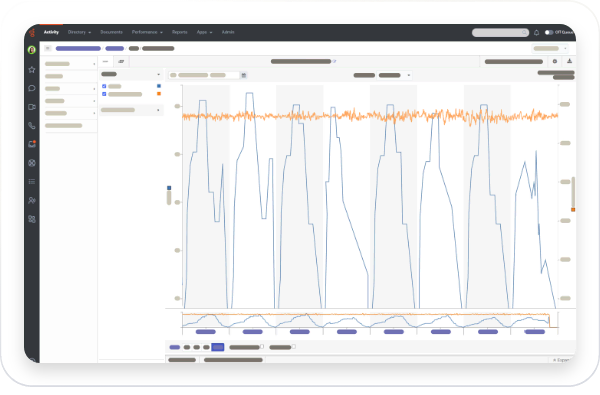
Task: Click the orange series color swatch
Action: (x=159, y=94)
